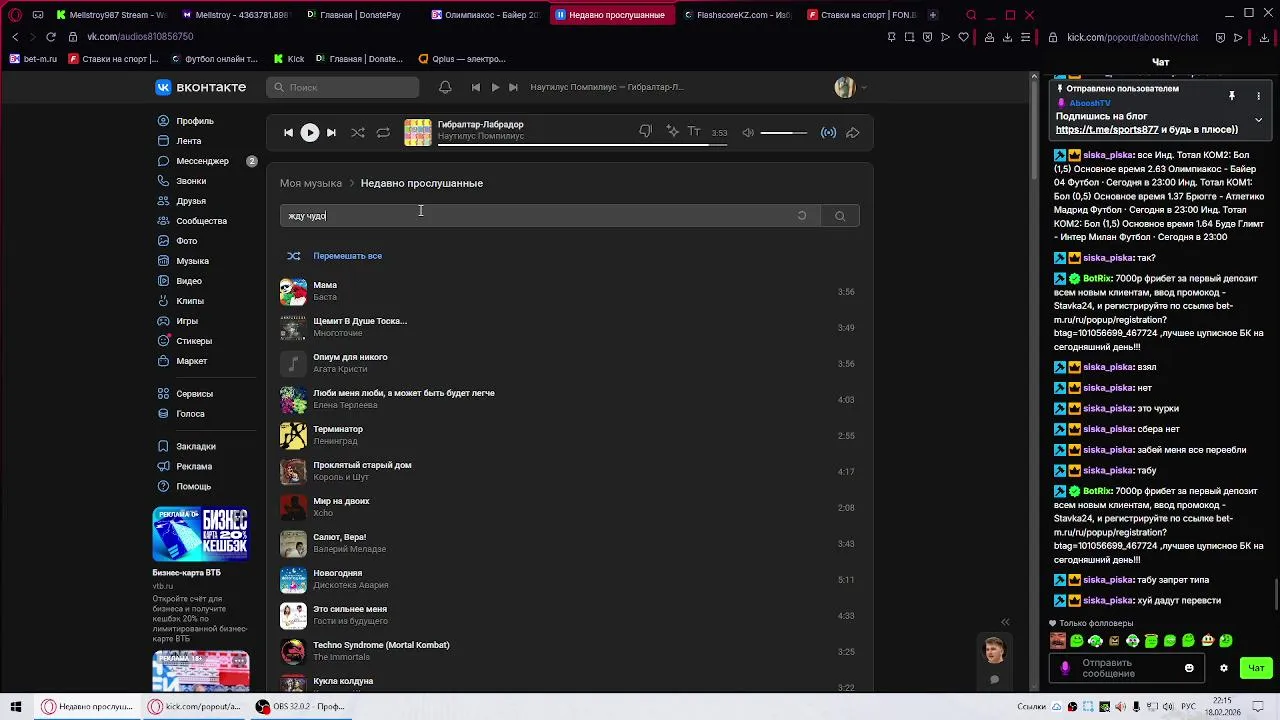
Task: Mute audio with the player speaker icon
Action: click(748, 132)
